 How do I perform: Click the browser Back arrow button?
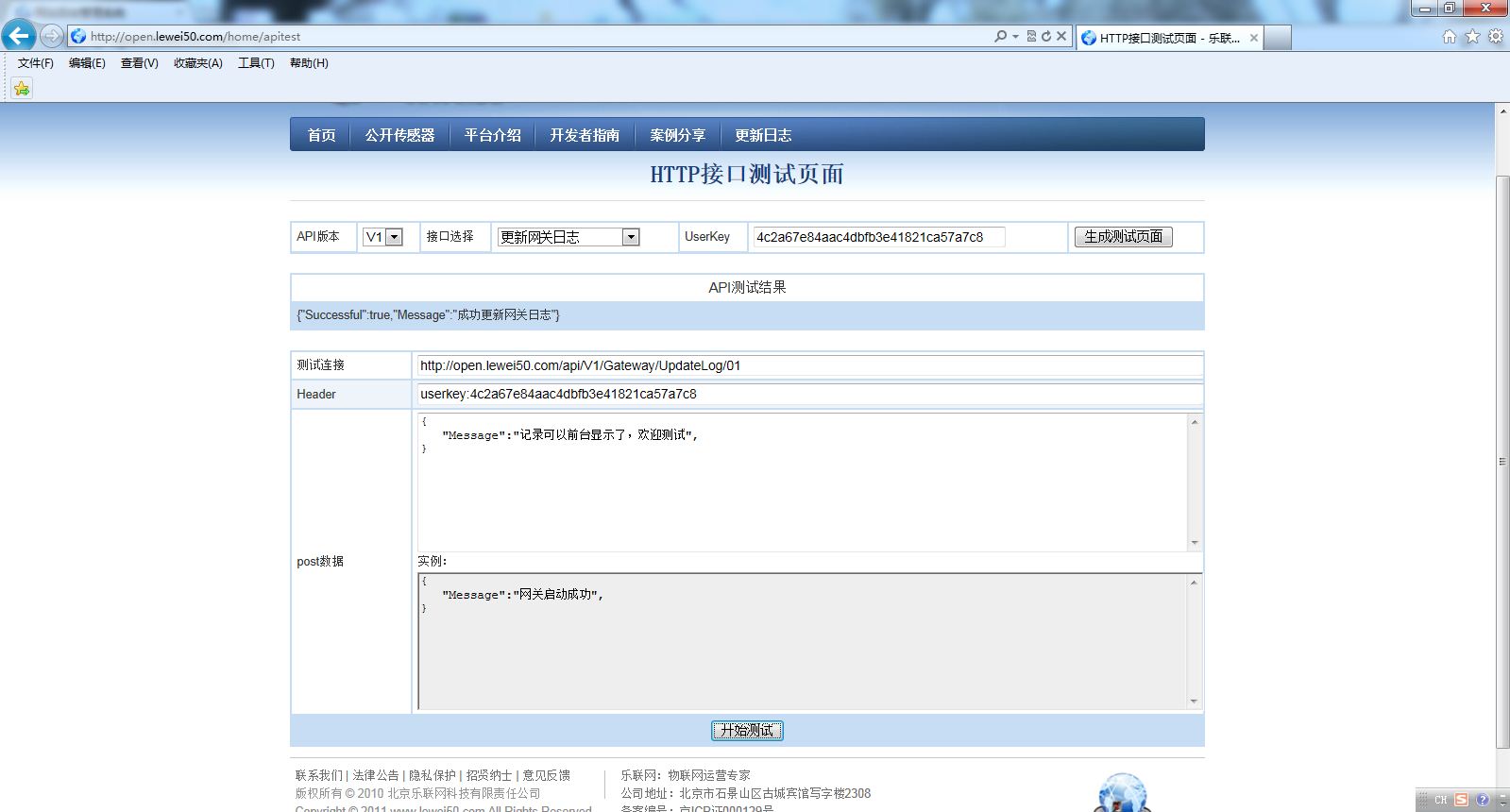(19, 36)
